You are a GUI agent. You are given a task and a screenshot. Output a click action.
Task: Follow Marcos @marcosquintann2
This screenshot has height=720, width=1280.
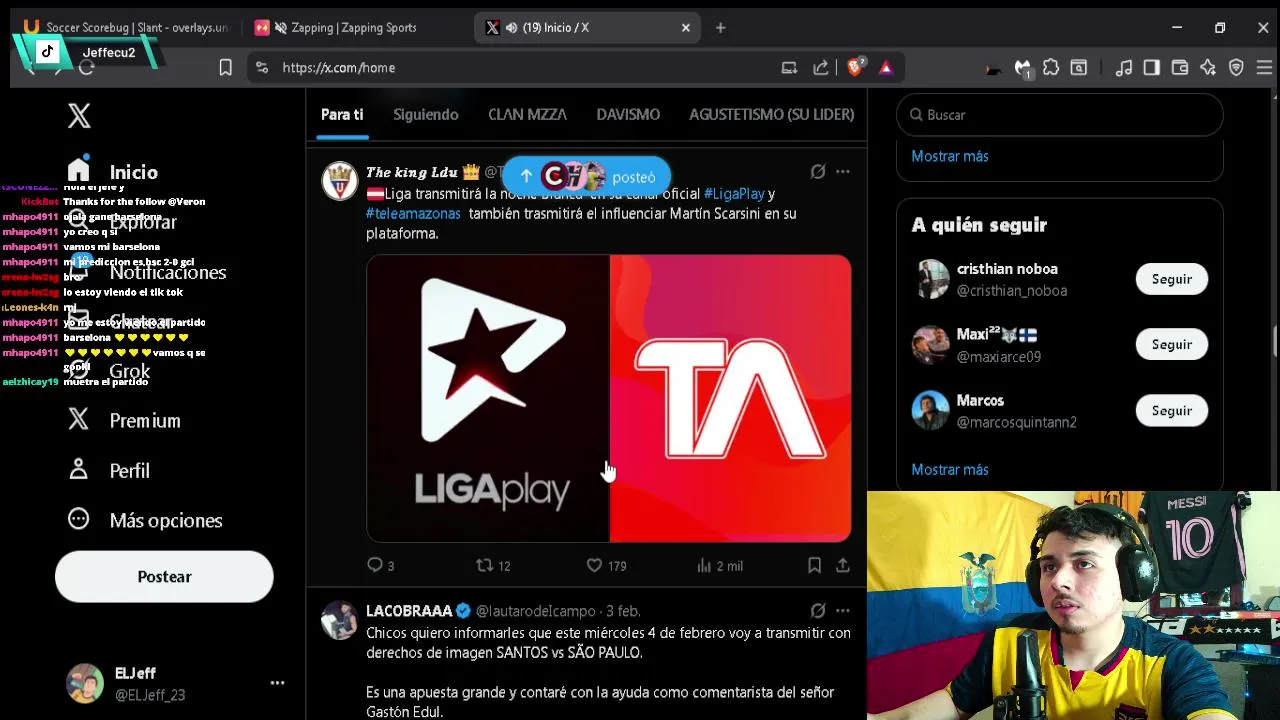[1172, 411]
